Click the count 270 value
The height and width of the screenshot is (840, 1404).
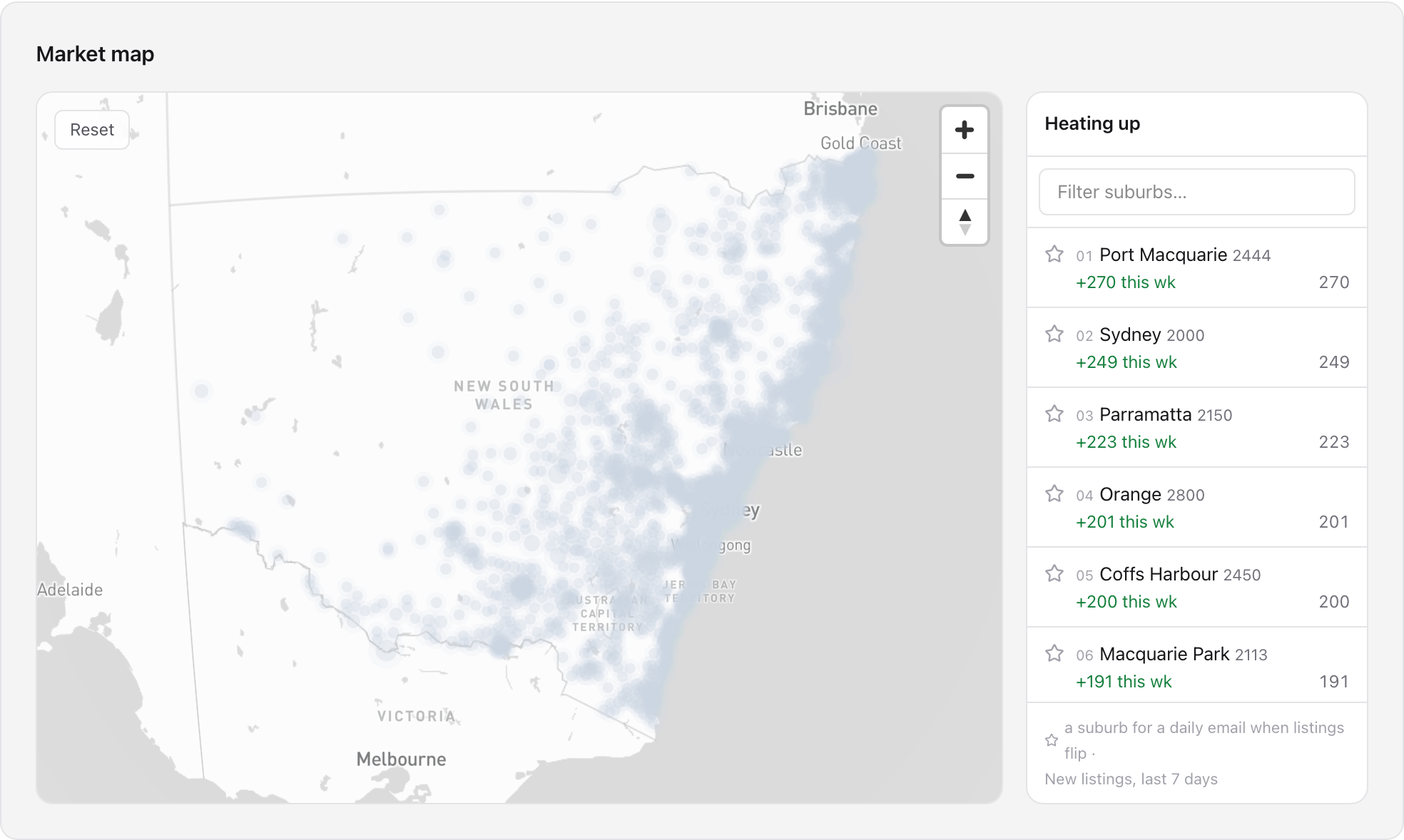point(1333,282)
